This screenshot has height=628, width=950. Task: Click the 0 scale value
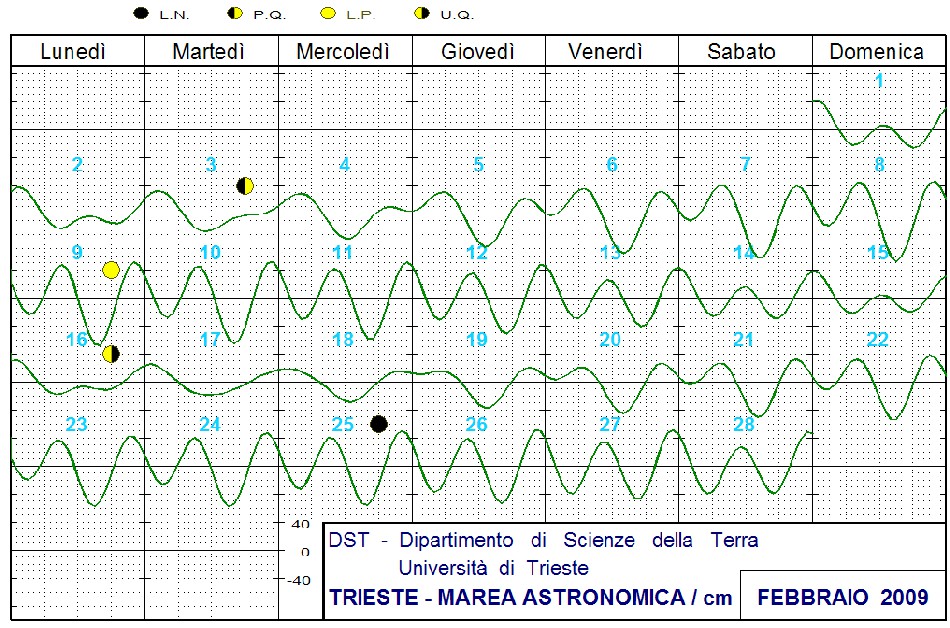pos(305,552)
